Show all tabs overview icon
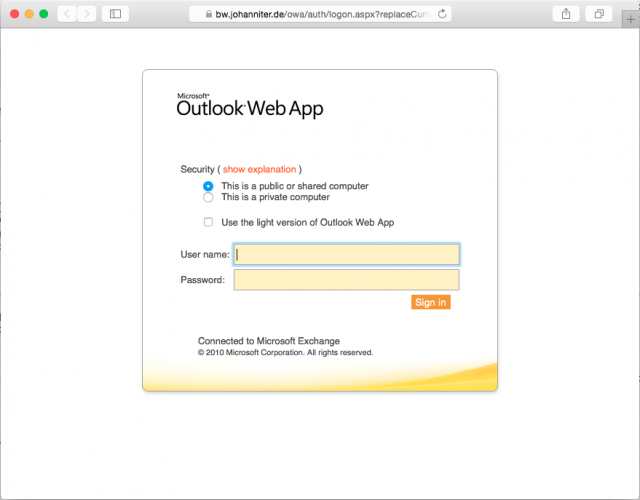This screenshot has width=640, height=500. 599,14
